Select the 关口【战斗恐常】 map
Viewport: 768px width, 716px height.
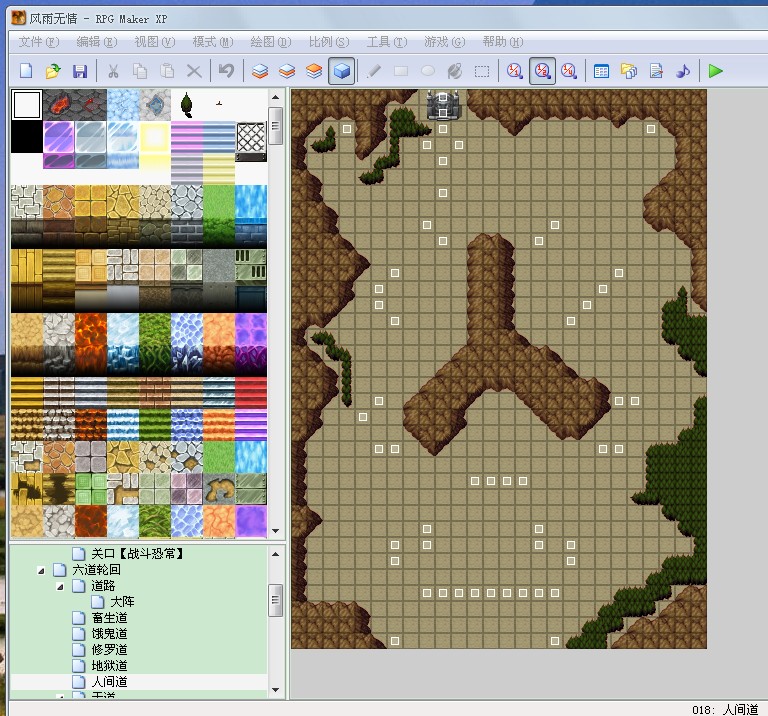[137, 554]
